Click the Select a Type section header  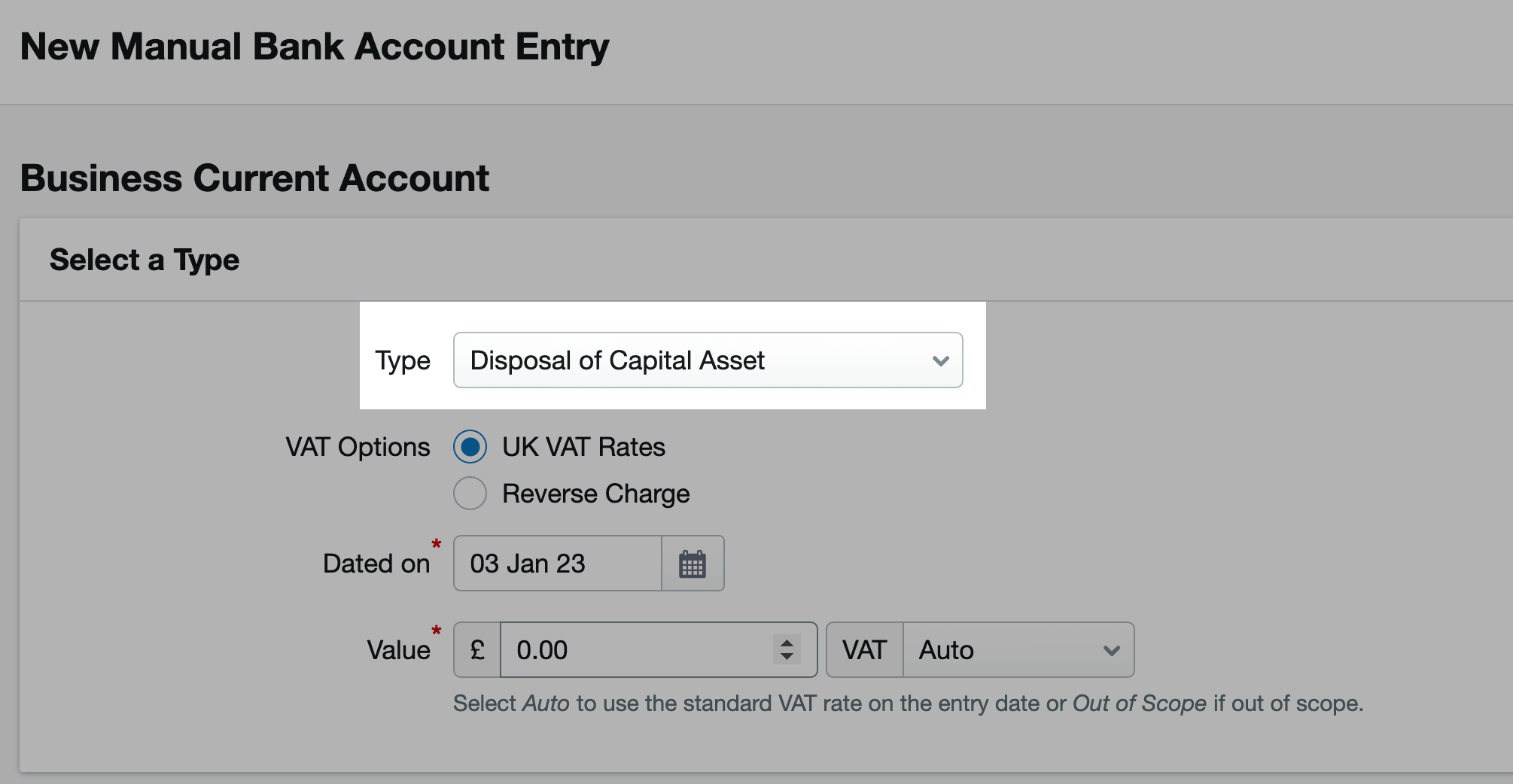click(x=145, y=259)
